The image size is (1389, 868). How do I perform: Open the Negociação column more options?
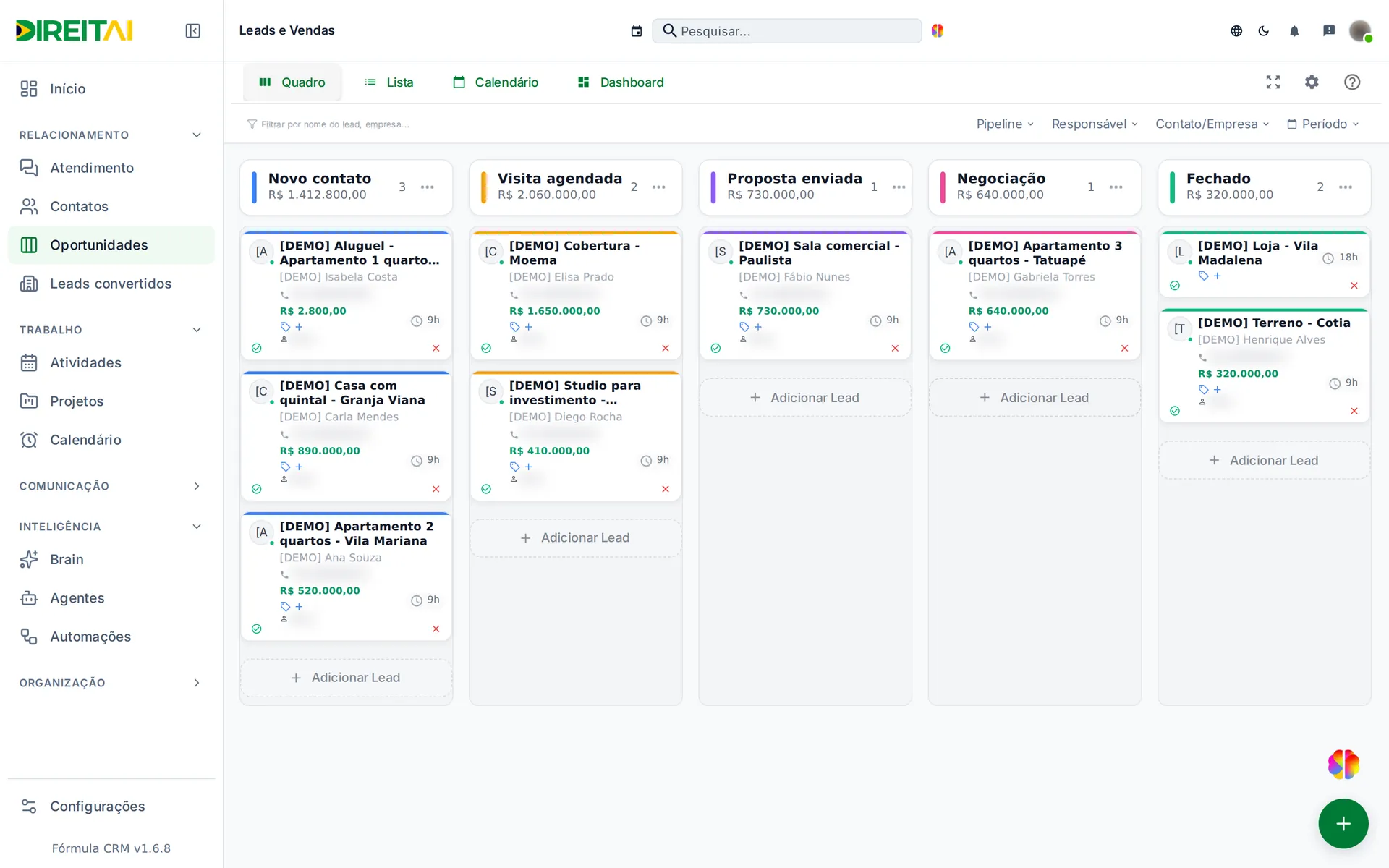(1116, 187)
